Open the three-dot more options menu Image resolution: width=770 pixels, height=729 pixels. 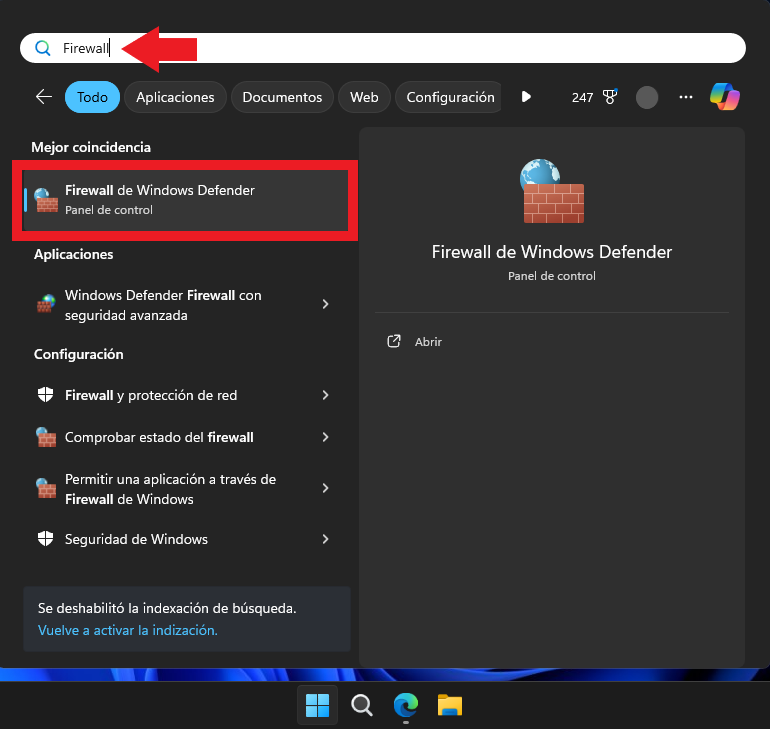[686, 97]
